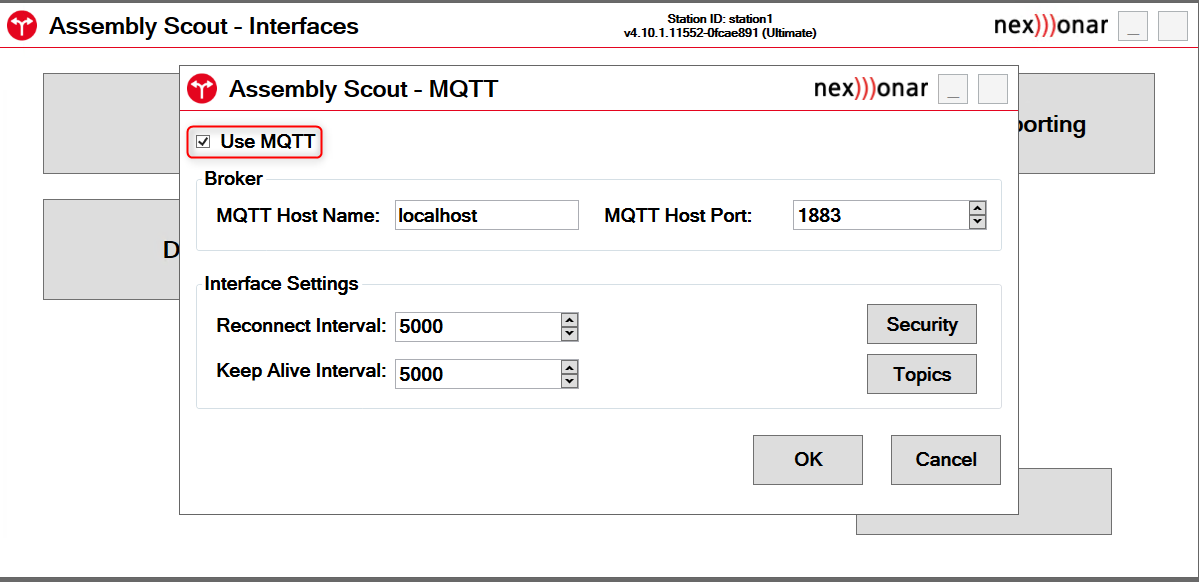This screenshot has width=1199, height=582.
Task: Increase the MQTT Host Port value
Action: [976, 208]
